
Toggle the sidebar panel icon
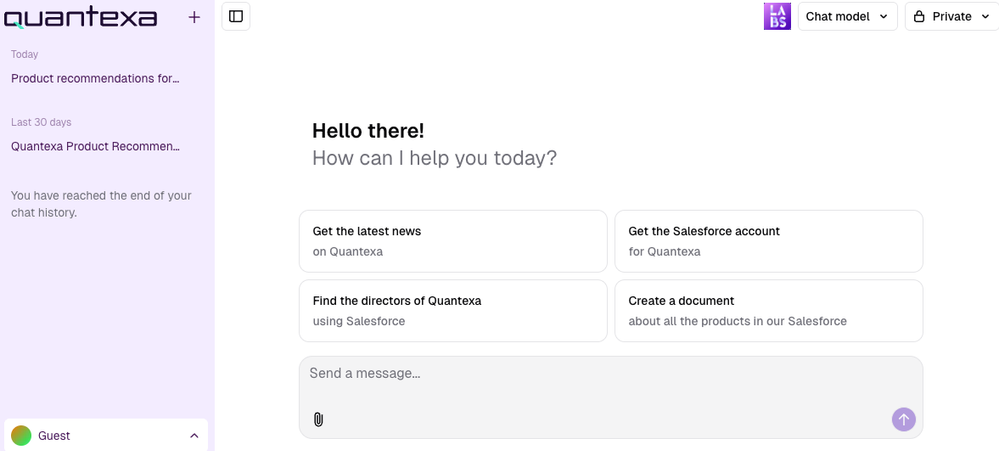pyautogui.click(x=236, y=16)
